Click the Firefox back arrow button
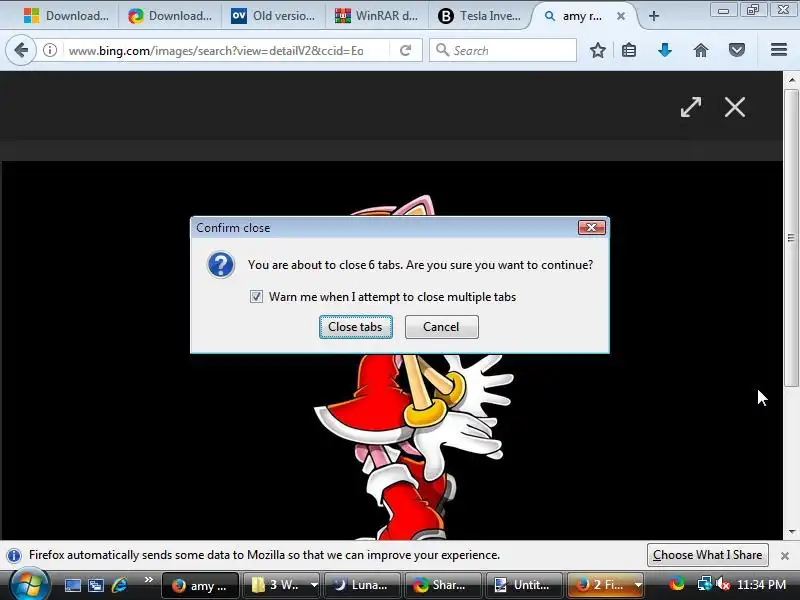 (20, 51)
